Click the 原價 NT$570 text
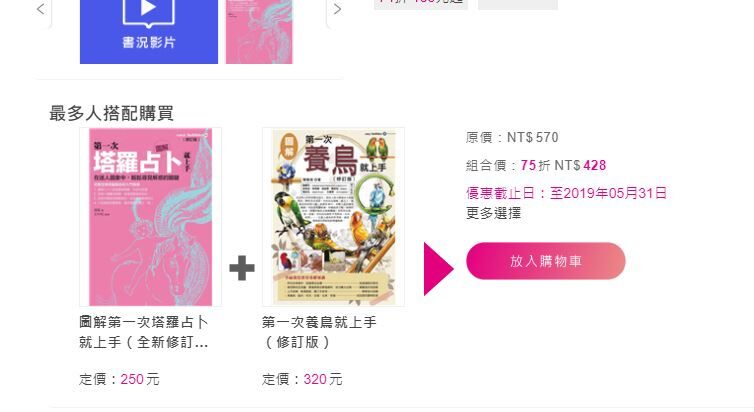754x412 pixels. [512, 137]
